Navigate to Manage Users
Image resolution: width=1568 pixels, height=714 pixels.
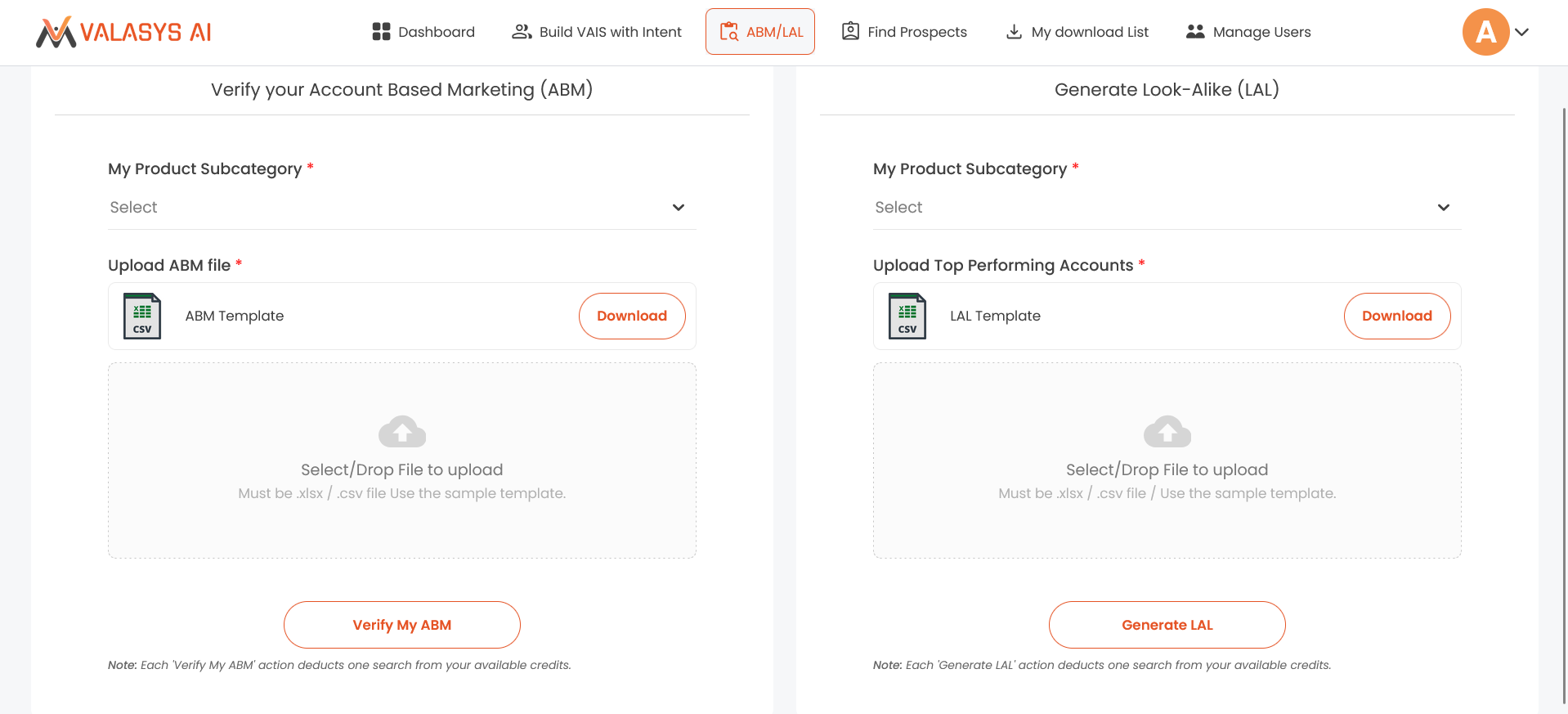(1248, 32)
